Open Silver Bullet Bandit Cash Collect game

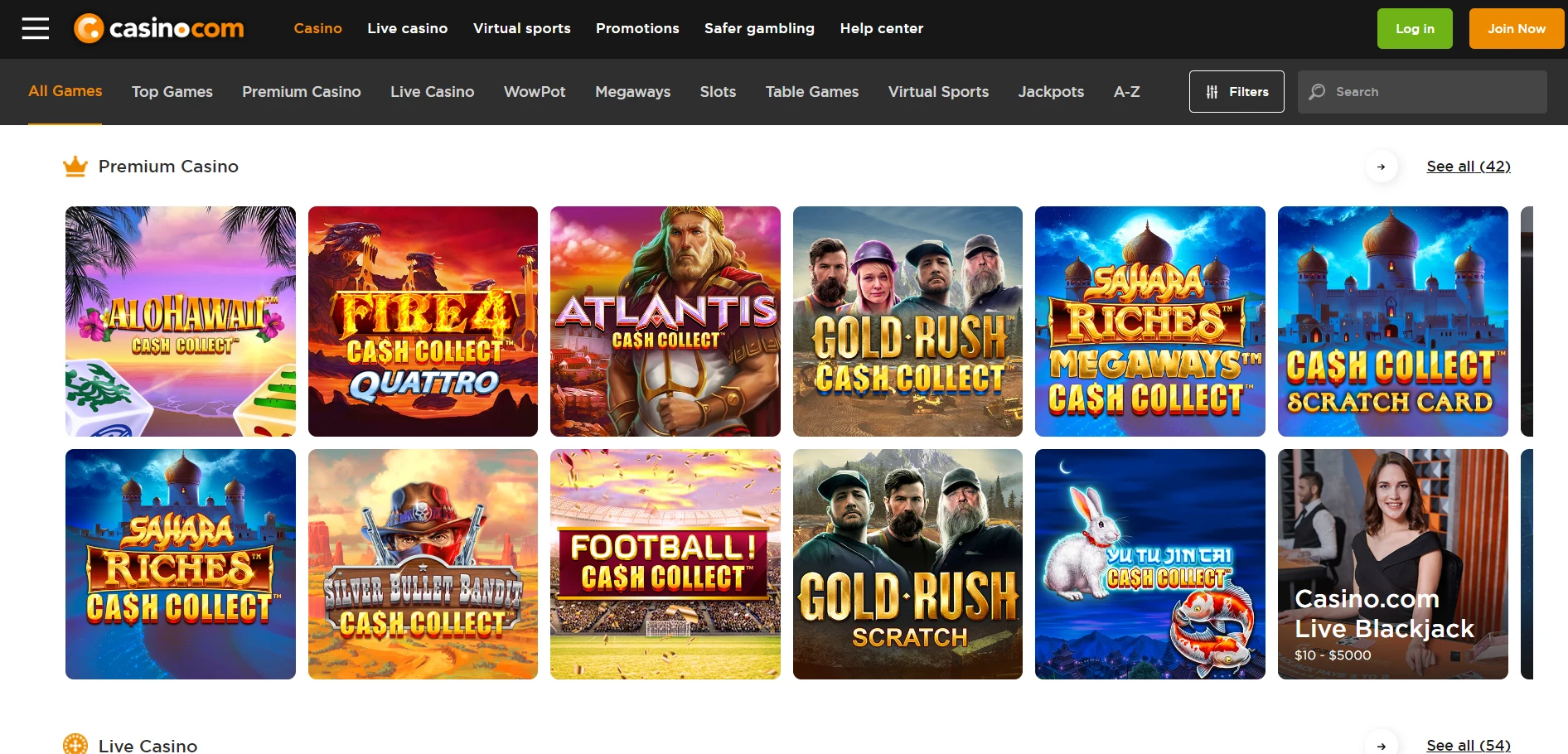(423, 564)
